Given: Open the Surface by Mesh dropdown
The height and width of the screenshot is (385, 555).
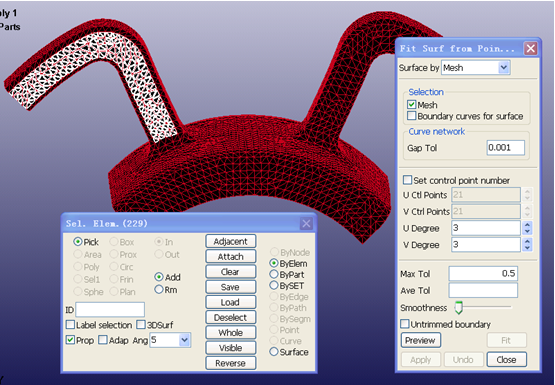Looking at the screenshot, I should tap(504, 67).
